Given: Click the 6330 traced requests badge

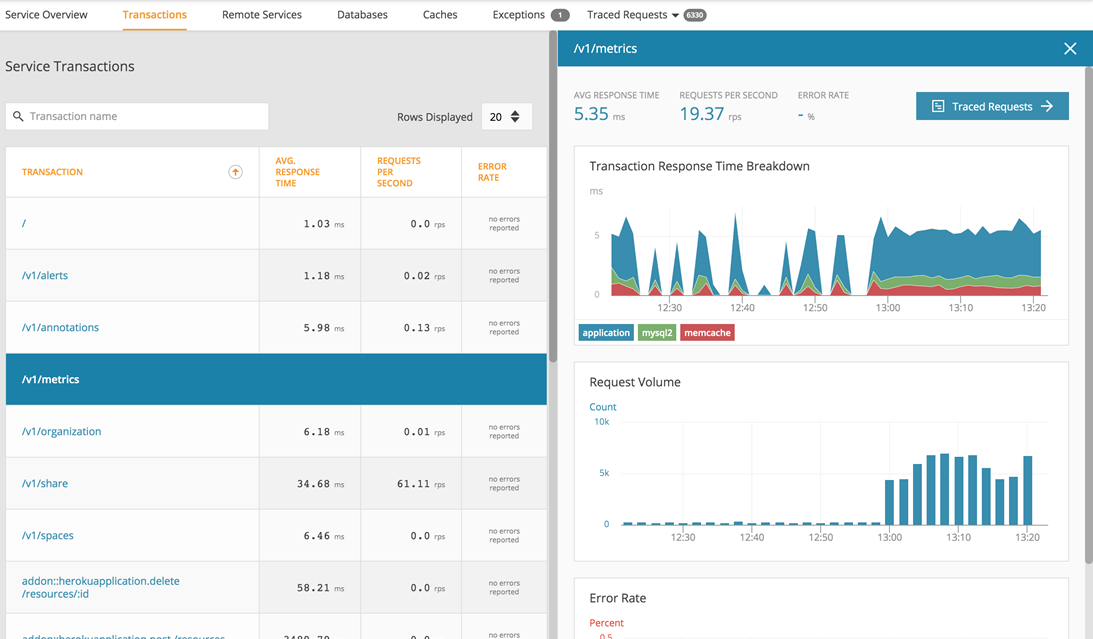Looking at the screenshot, I should [694, 15].
